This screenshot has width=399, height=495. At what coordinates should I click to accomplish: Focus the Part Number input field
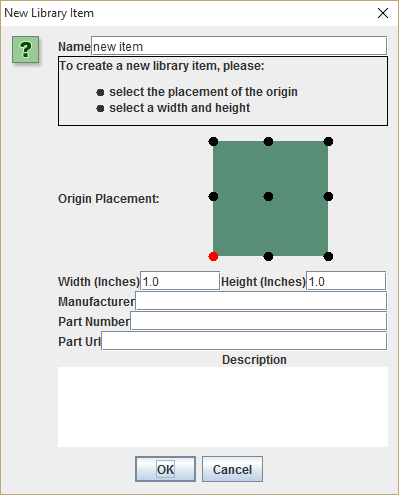click(259, 321)
